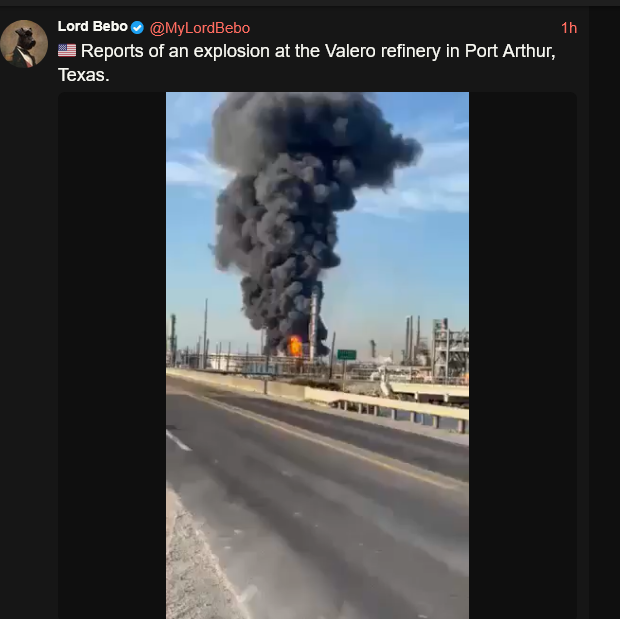Click the word Texas in the tweet
This screenshot has height=619, width=620.
tap(83, 75)
